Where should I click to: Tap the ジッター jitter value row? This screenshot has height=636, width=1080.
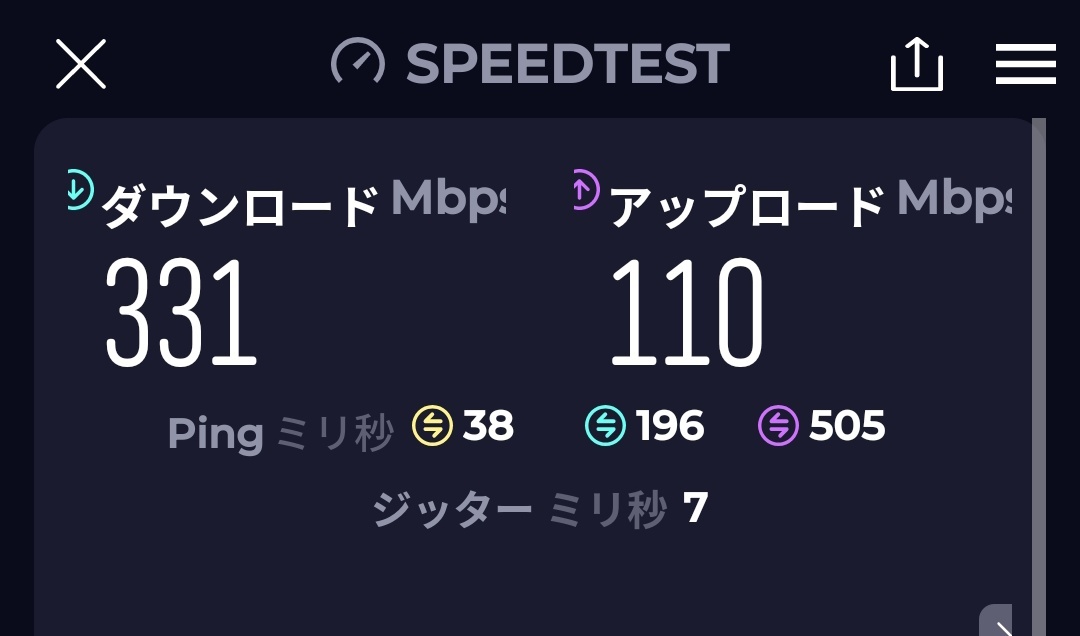click(541, 509)
